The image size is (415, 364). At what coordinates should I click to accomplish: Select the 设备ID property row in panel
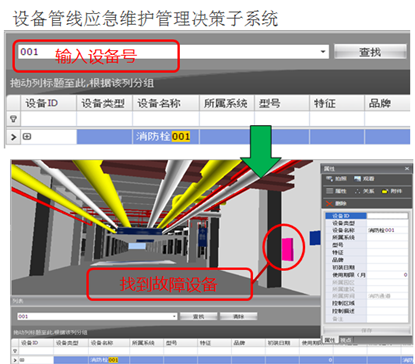tap(367, 216)
